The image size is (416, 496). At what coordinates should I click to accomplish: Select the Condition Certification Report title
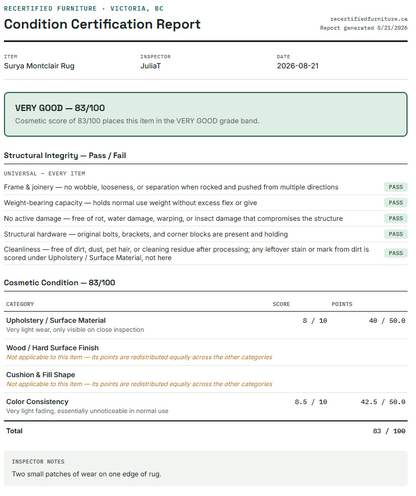[102, 24]
